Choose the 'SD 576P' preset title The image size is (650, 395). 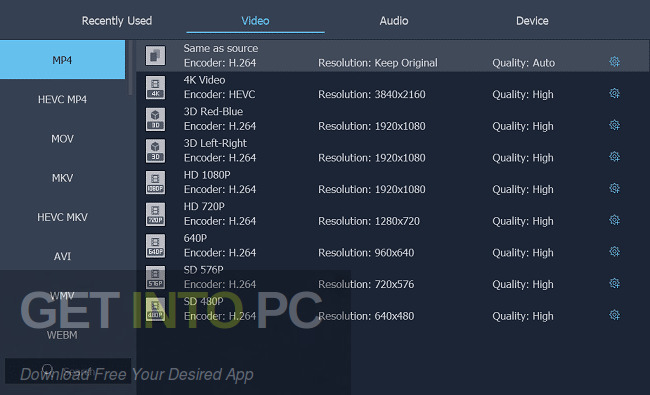pyautogui.click(x=204, y=270)
